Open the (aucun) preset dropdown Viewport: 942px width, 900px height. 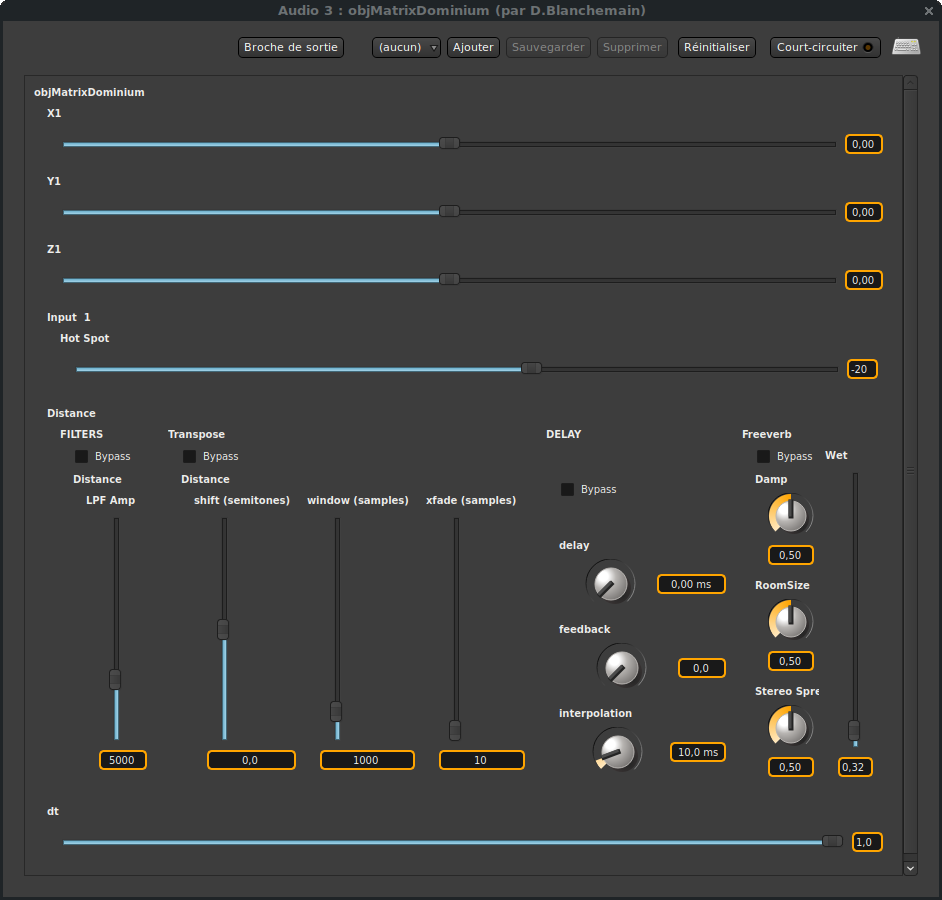[406, 47]
